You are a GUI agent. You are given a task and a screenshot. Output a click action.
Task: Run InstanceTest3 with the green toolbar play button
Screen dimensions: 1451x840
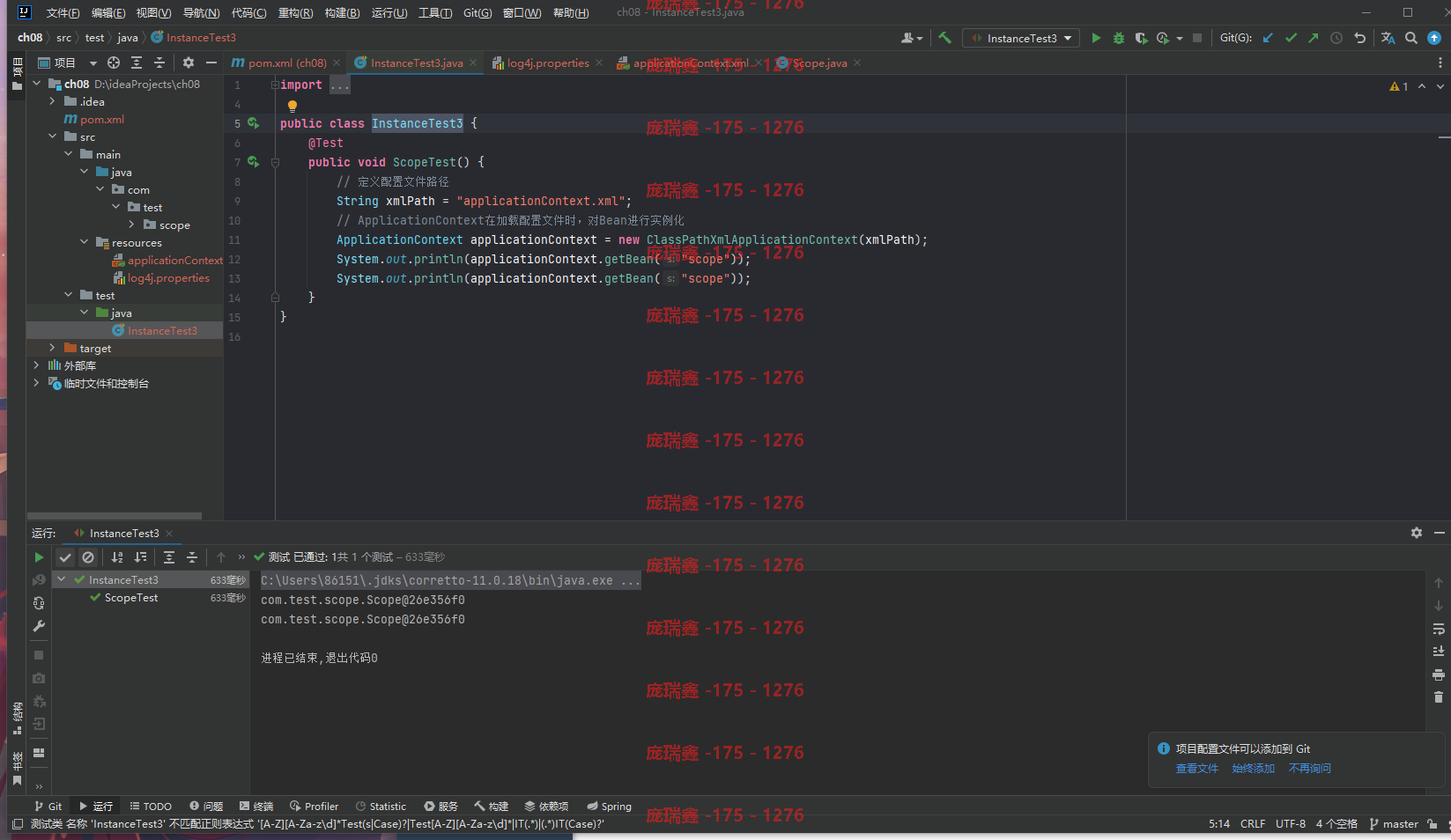1096,38
